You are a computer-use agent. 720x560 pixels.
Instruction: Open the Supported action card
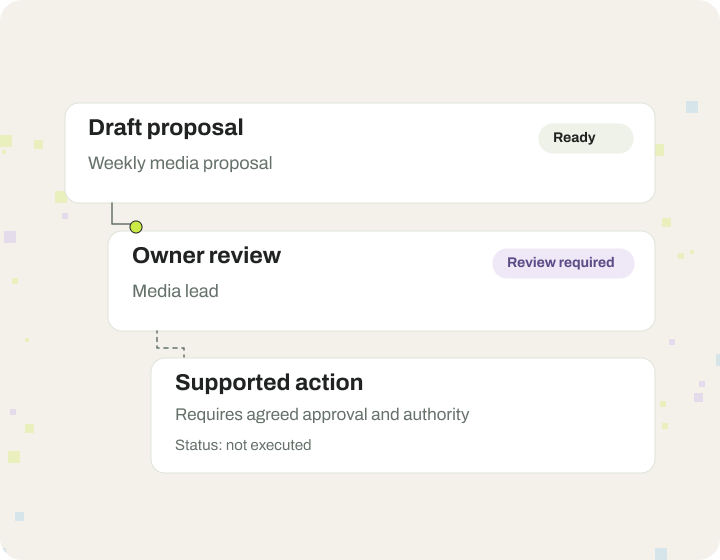[x=403, y=415]
